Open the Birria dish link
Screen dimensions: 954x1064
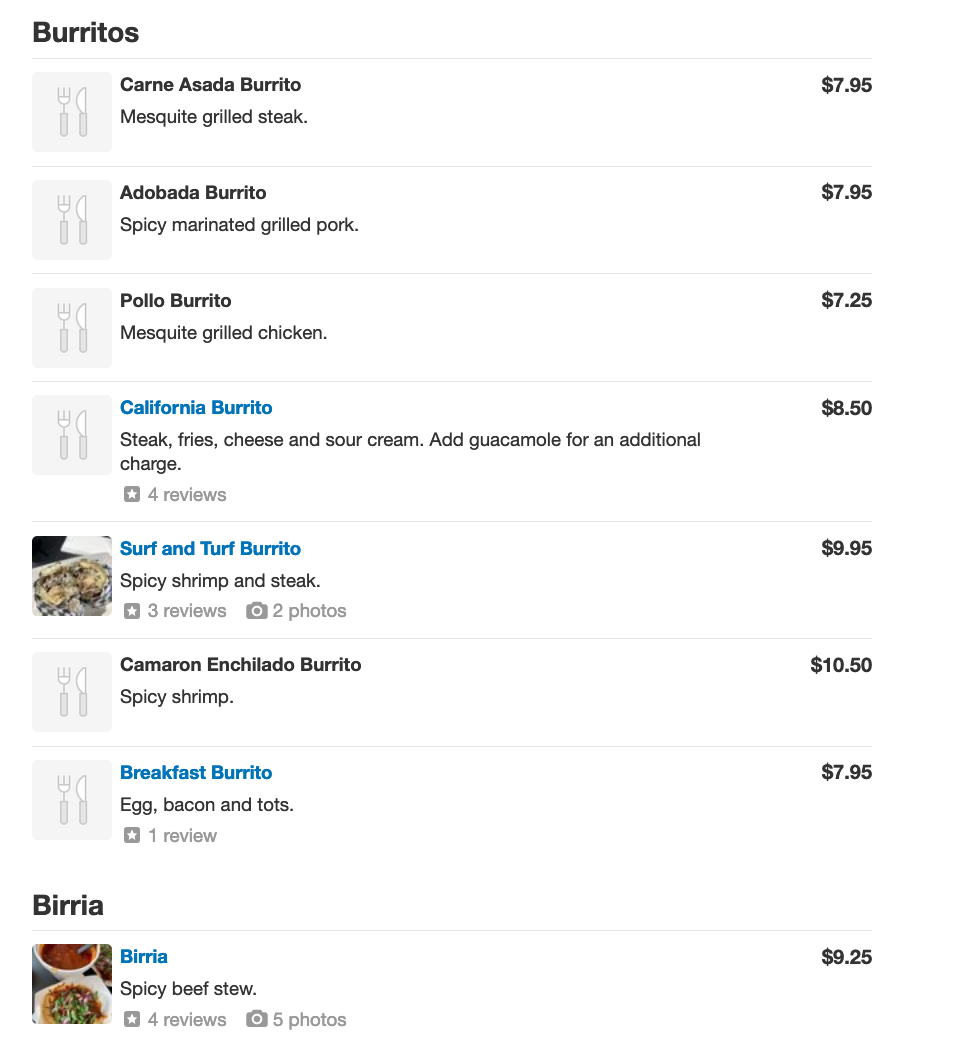click(x=144, y=957)
